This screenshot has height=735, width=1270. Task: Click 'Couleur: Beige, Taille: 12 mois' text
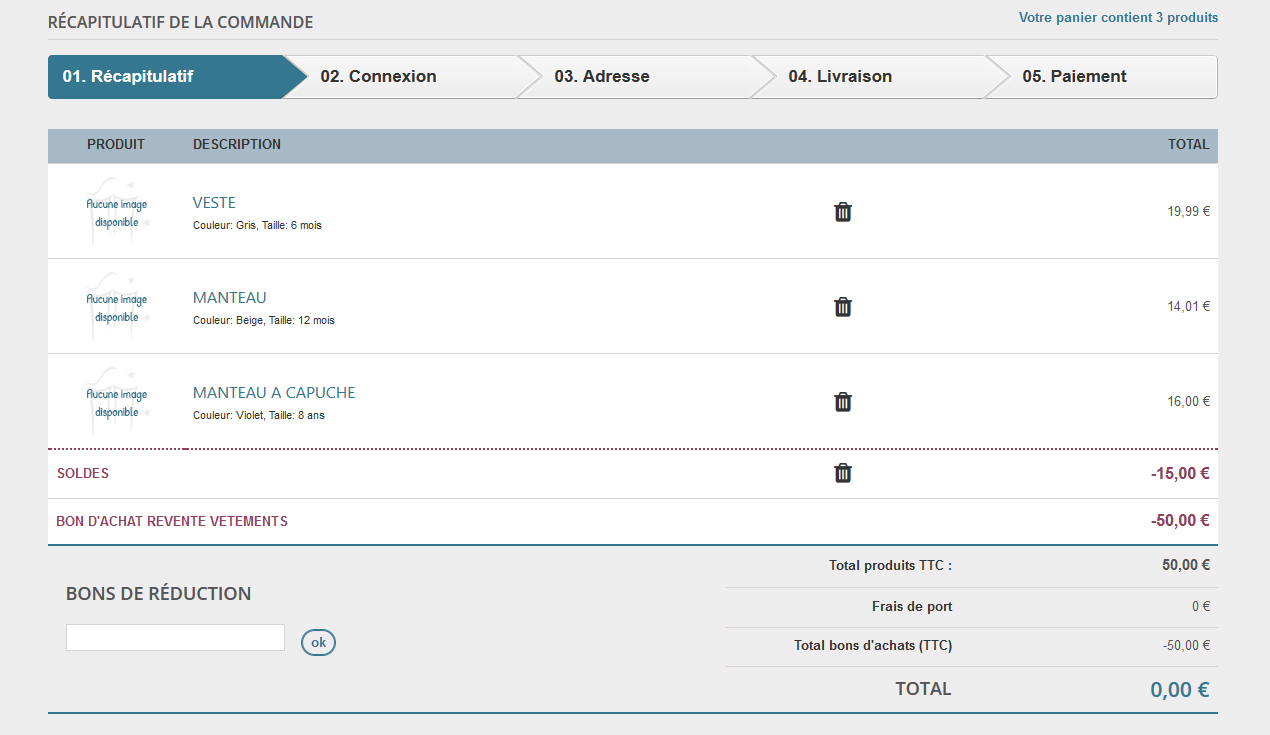[264, 321]
